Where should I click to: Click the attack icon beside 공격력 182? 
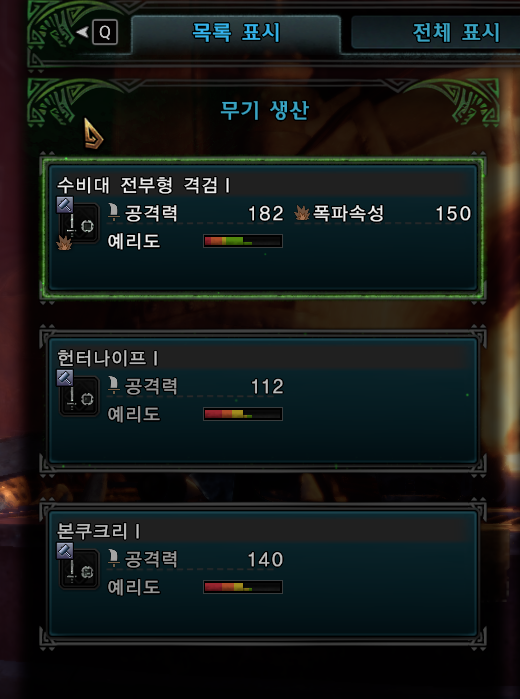tap(114, 213)
